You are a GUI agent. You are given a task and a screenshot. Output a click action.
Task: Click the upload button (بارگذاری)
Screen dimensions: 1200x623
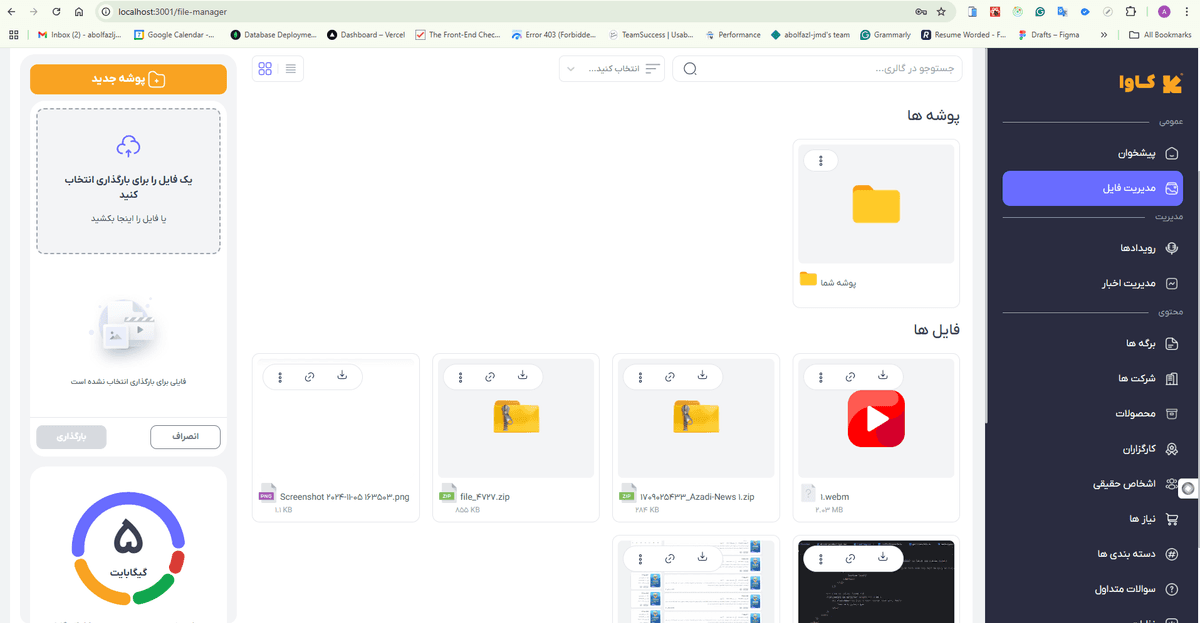click(71, 437)
